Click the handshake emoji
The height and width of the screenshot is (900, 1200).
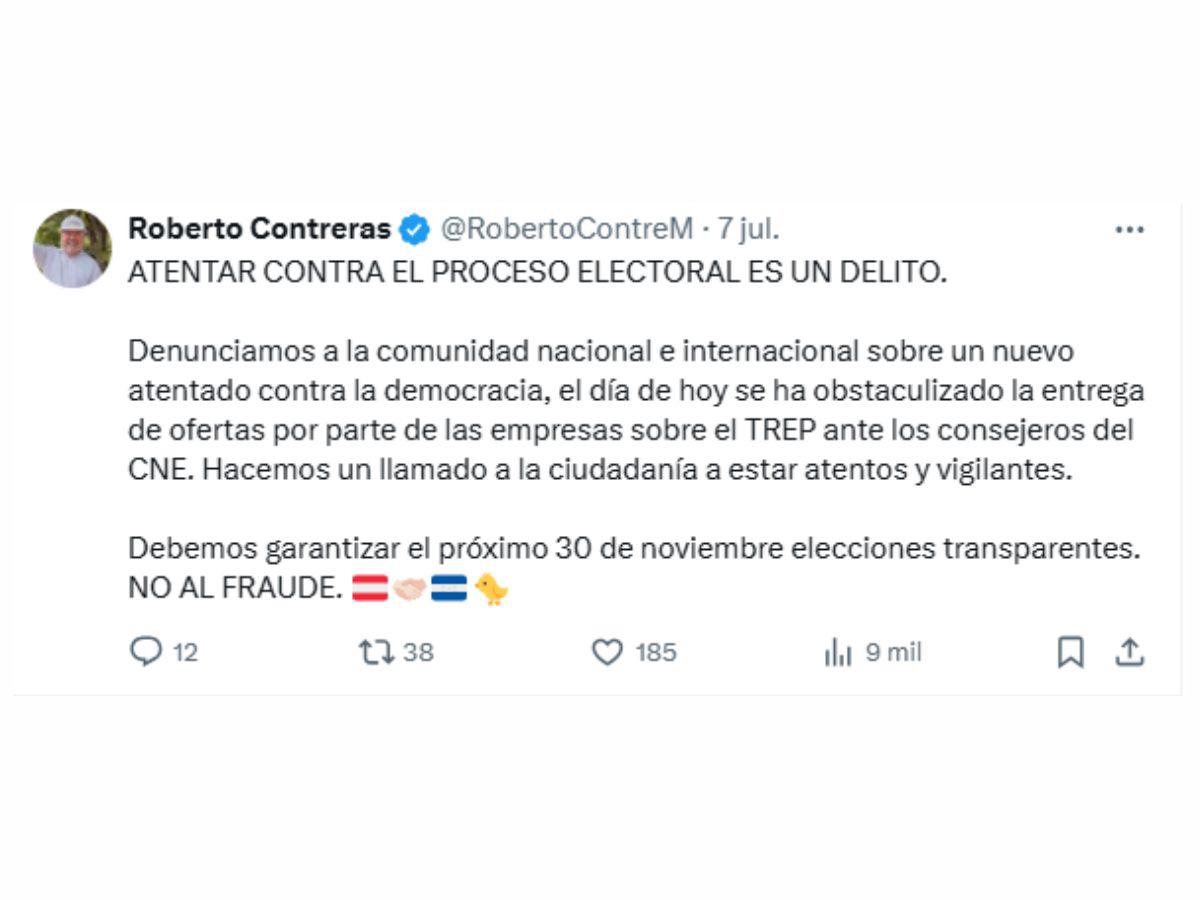pyautogui.click(x=410, y=589)
